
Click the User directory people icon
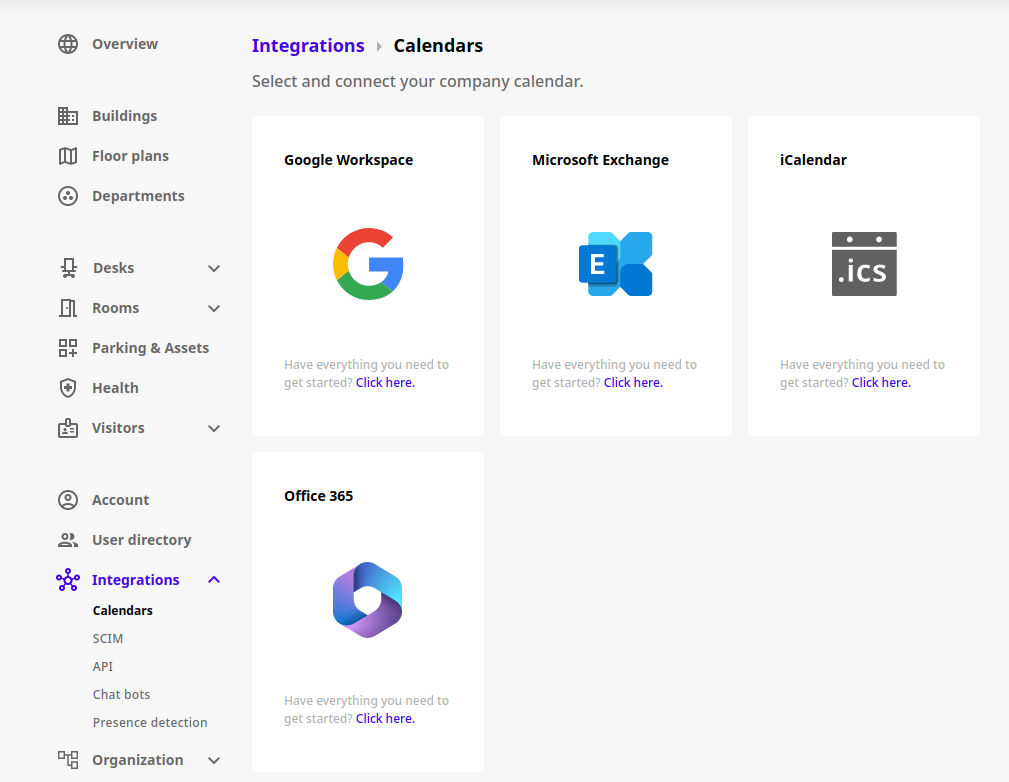tap(68, 539)
